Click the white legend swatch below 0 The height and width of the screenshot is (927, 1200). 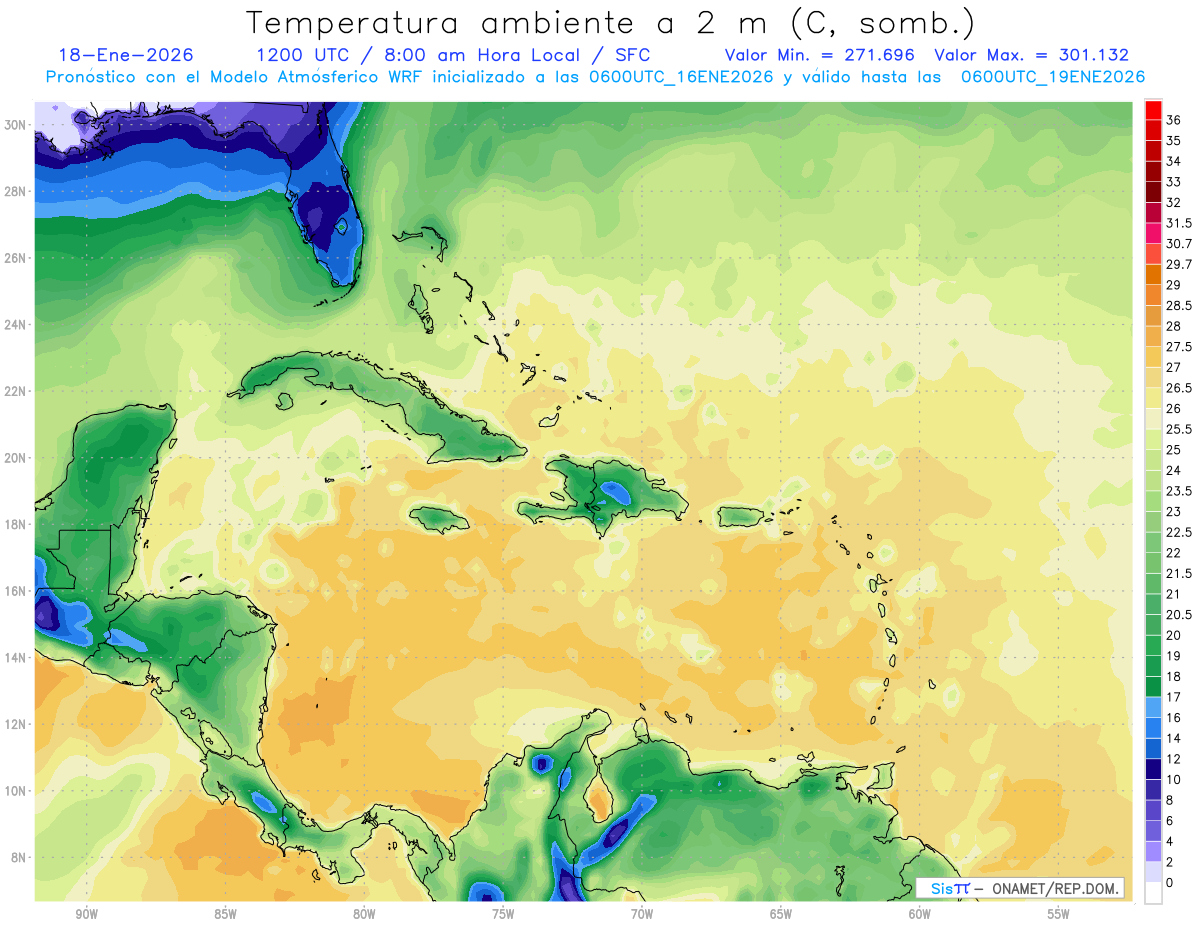1153,893
